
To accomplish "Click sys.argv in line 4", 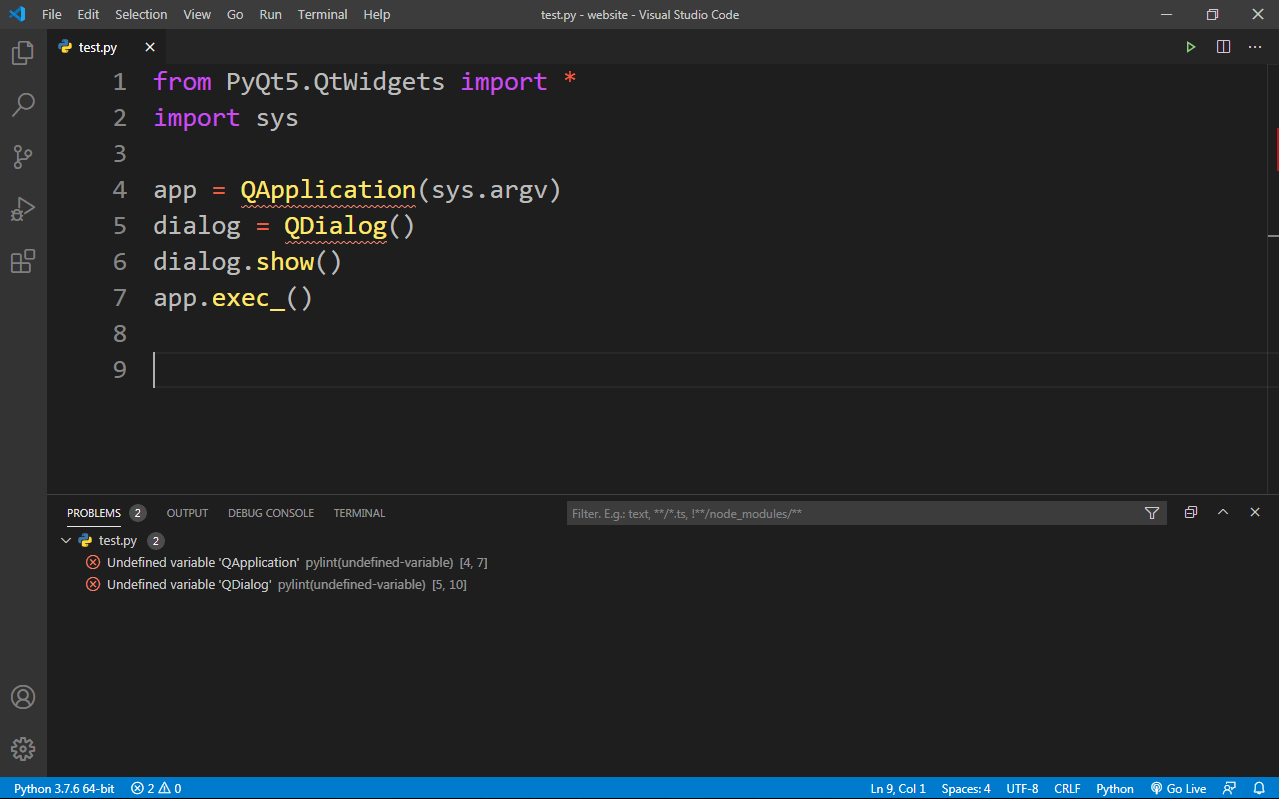I will click(x=489, y=190).
